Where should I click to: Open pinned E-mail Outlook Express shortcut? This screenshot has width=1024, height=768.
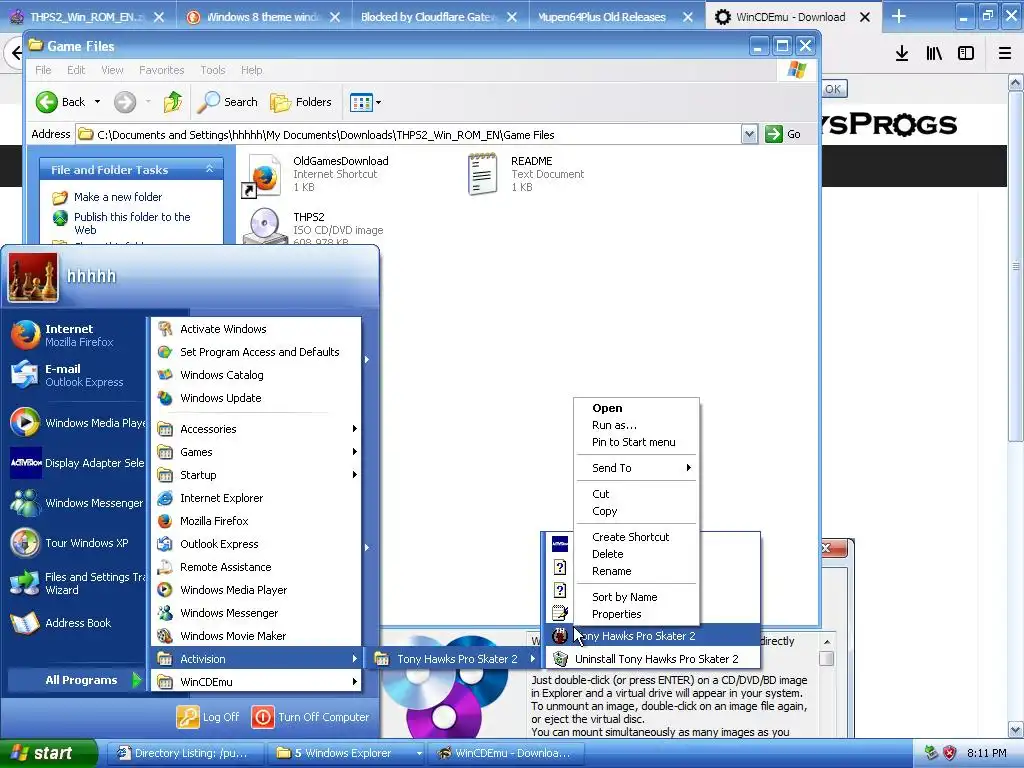[76, 375]
